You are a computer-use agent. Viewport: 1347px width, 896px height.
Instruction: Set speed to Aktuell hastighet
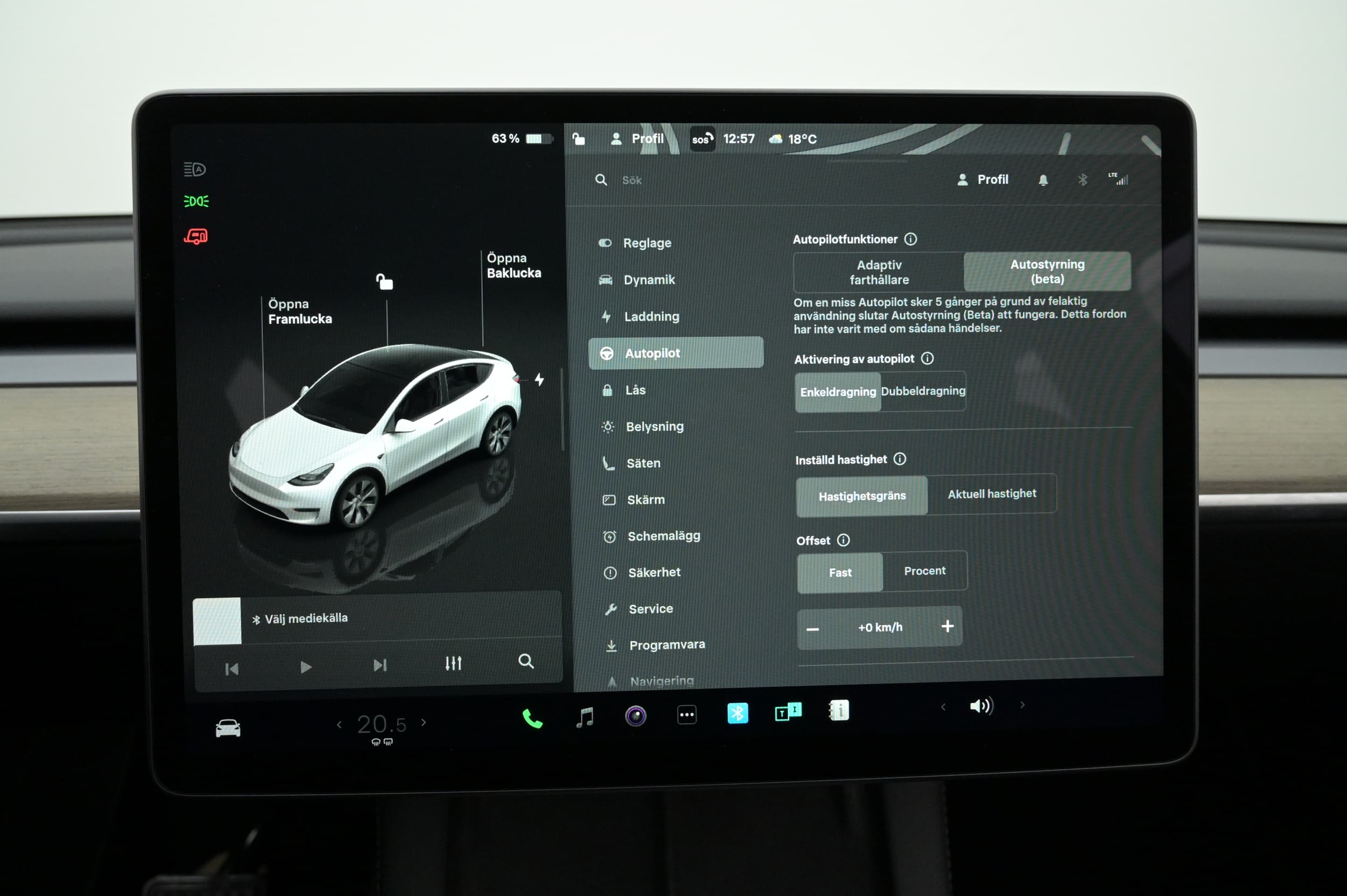pos(991,494)
